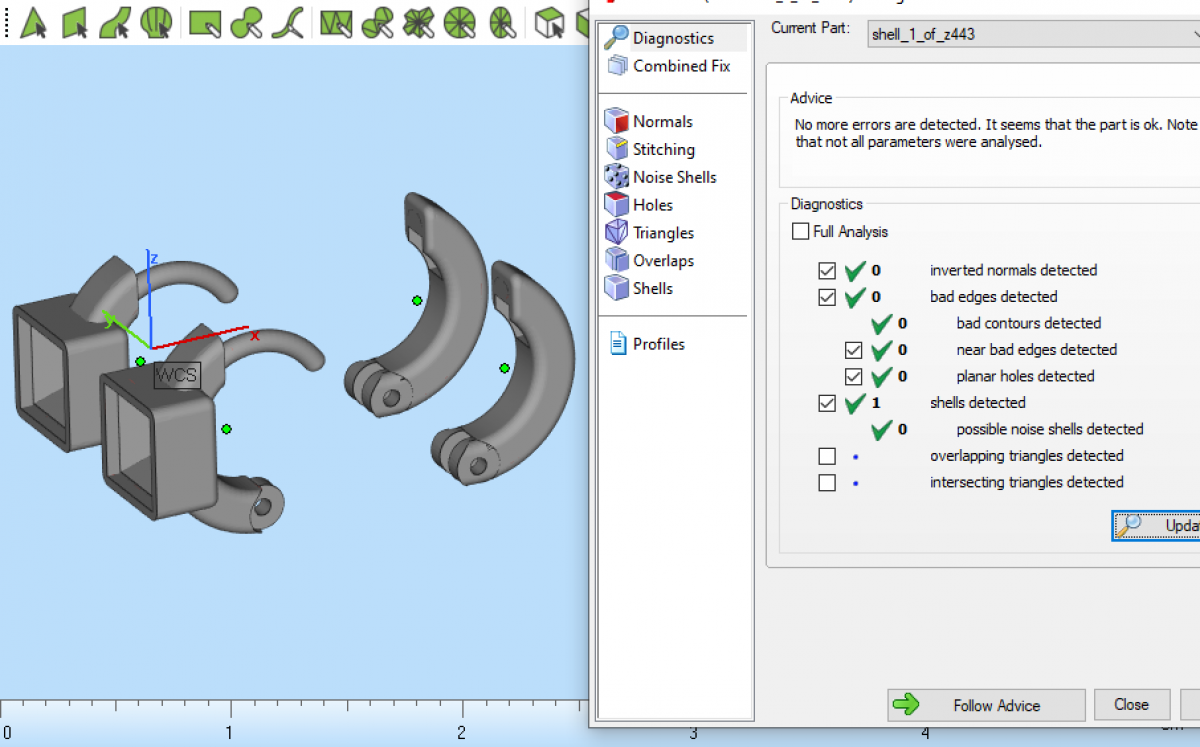
Task: Select the shell selection tool icon
Action: [x=155, y=21]
